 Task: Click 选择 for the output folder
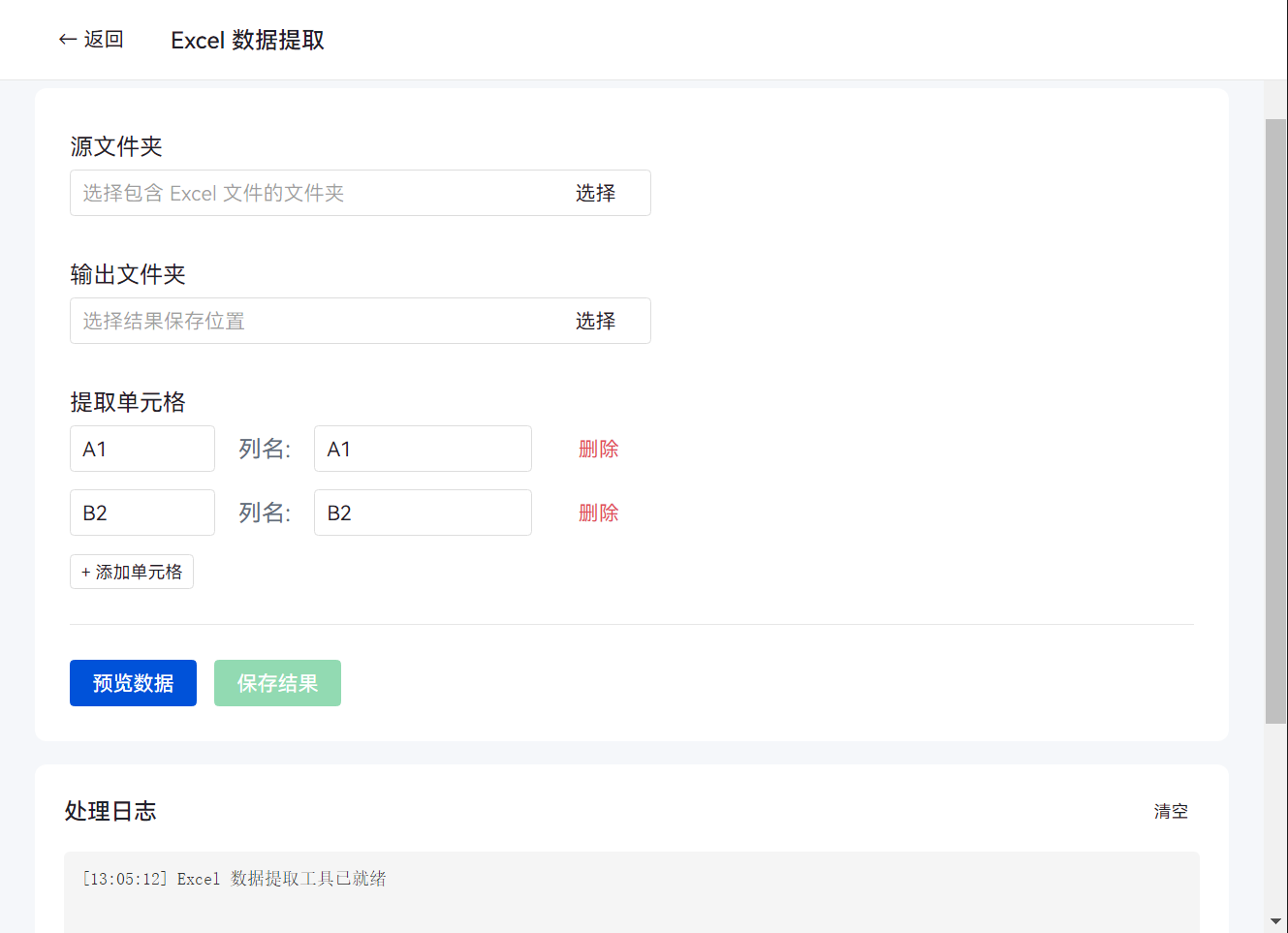[x=595, y=321]
